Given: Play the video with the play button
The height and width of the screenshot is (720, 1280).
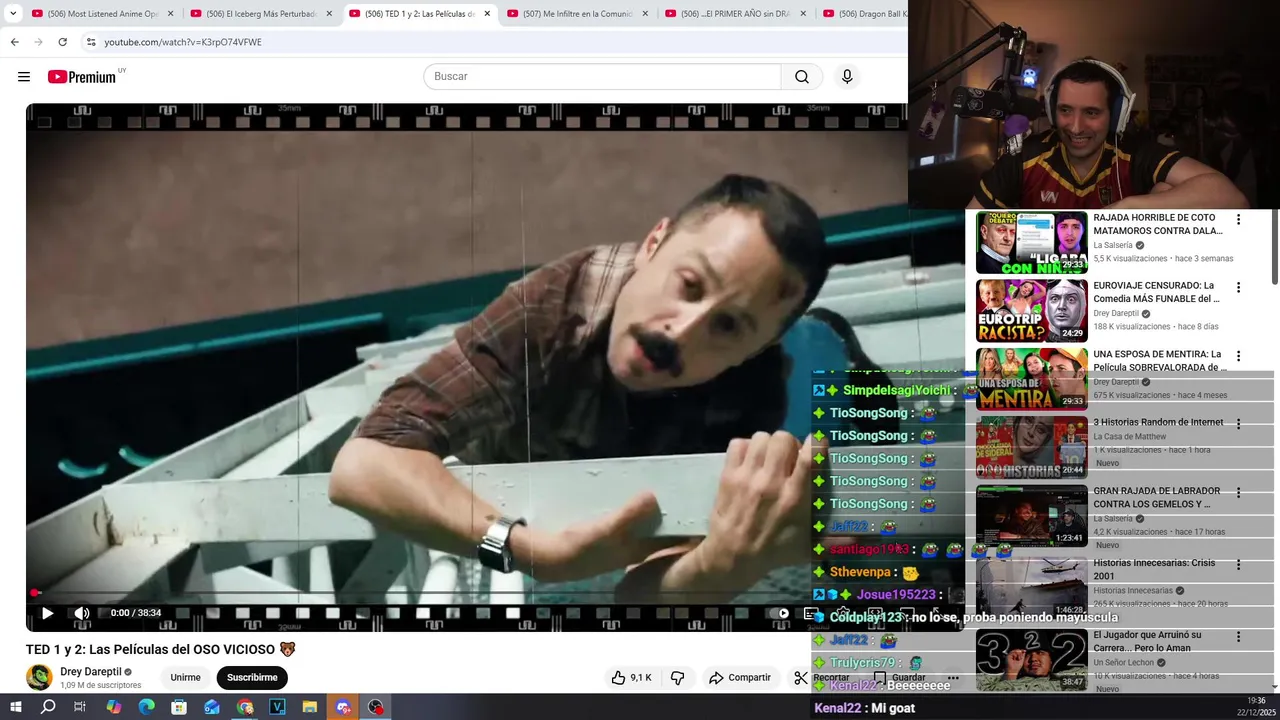Looking at the screenshot, I should pyautogui.click(x=47, y=613).
